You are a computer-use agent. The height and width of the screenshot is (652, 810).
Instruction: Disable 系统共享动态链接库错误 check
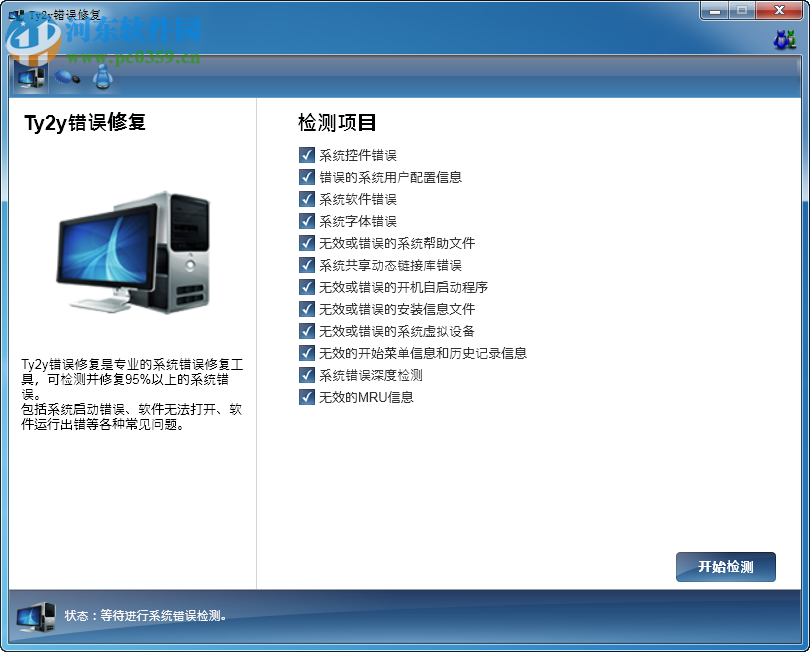tap(306, 265)
